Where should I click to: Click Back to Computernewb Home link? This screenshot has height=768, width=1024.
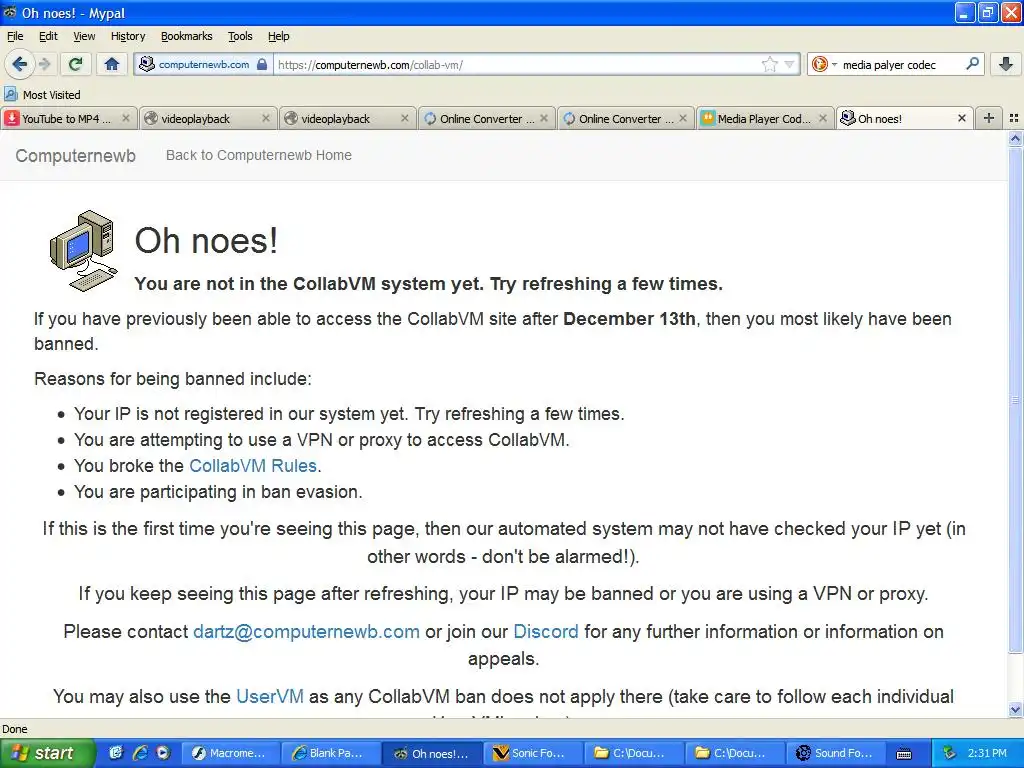tap(259, 155)
